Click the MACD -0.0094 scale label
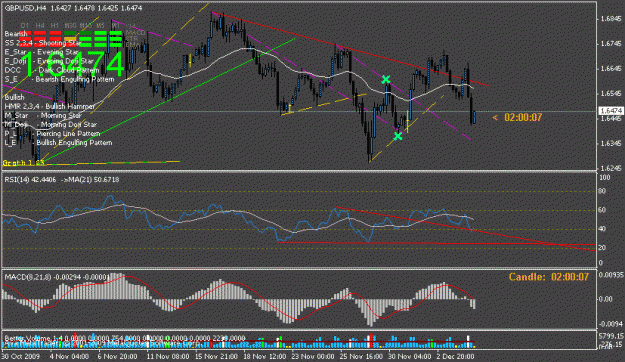Image resolution: width=625 pixels, height=362 pixels. pos(611,324)
